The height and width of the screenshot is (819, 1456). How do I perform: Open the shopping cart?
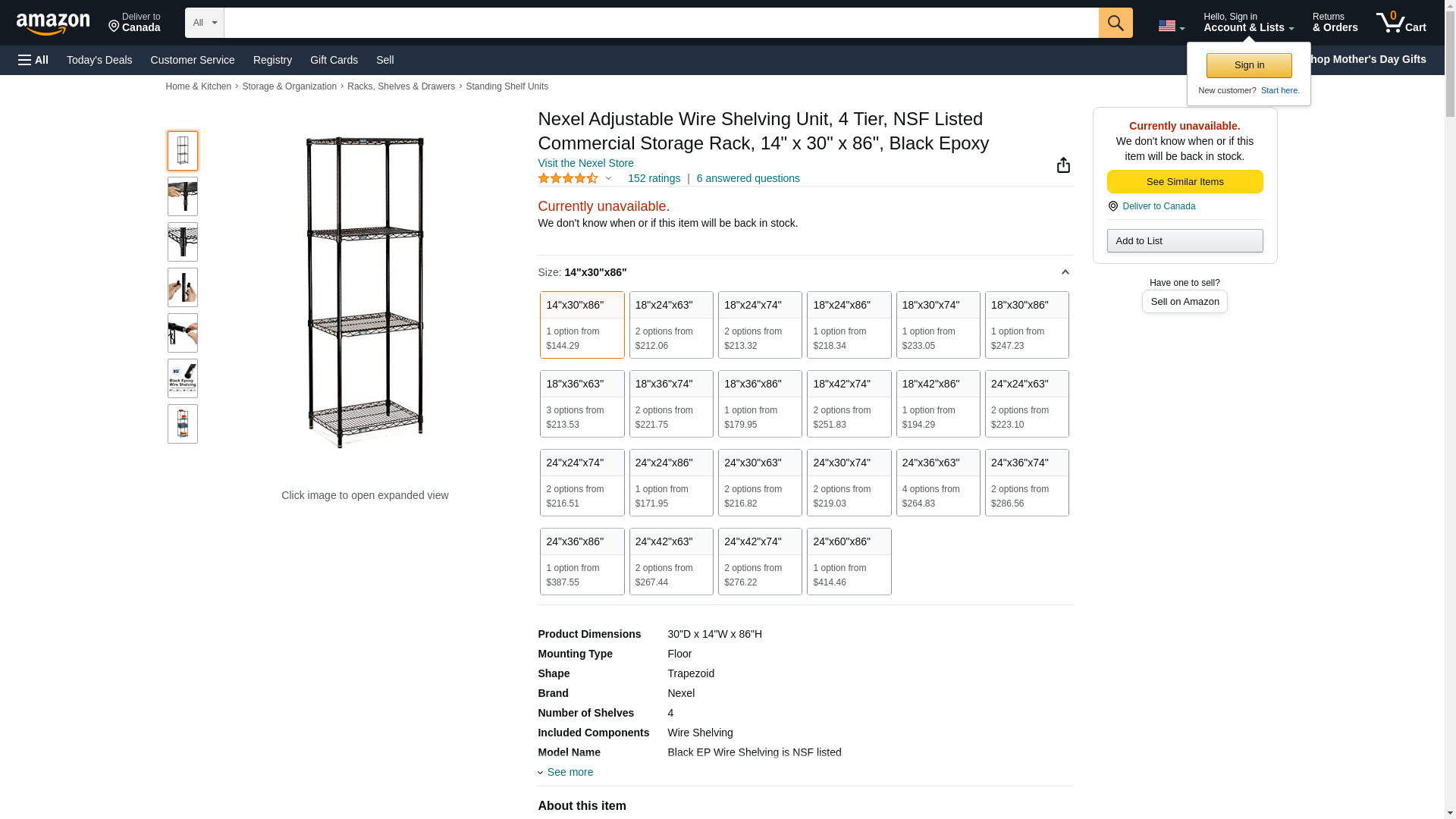pyautogui.click(x=1401, y=23)
